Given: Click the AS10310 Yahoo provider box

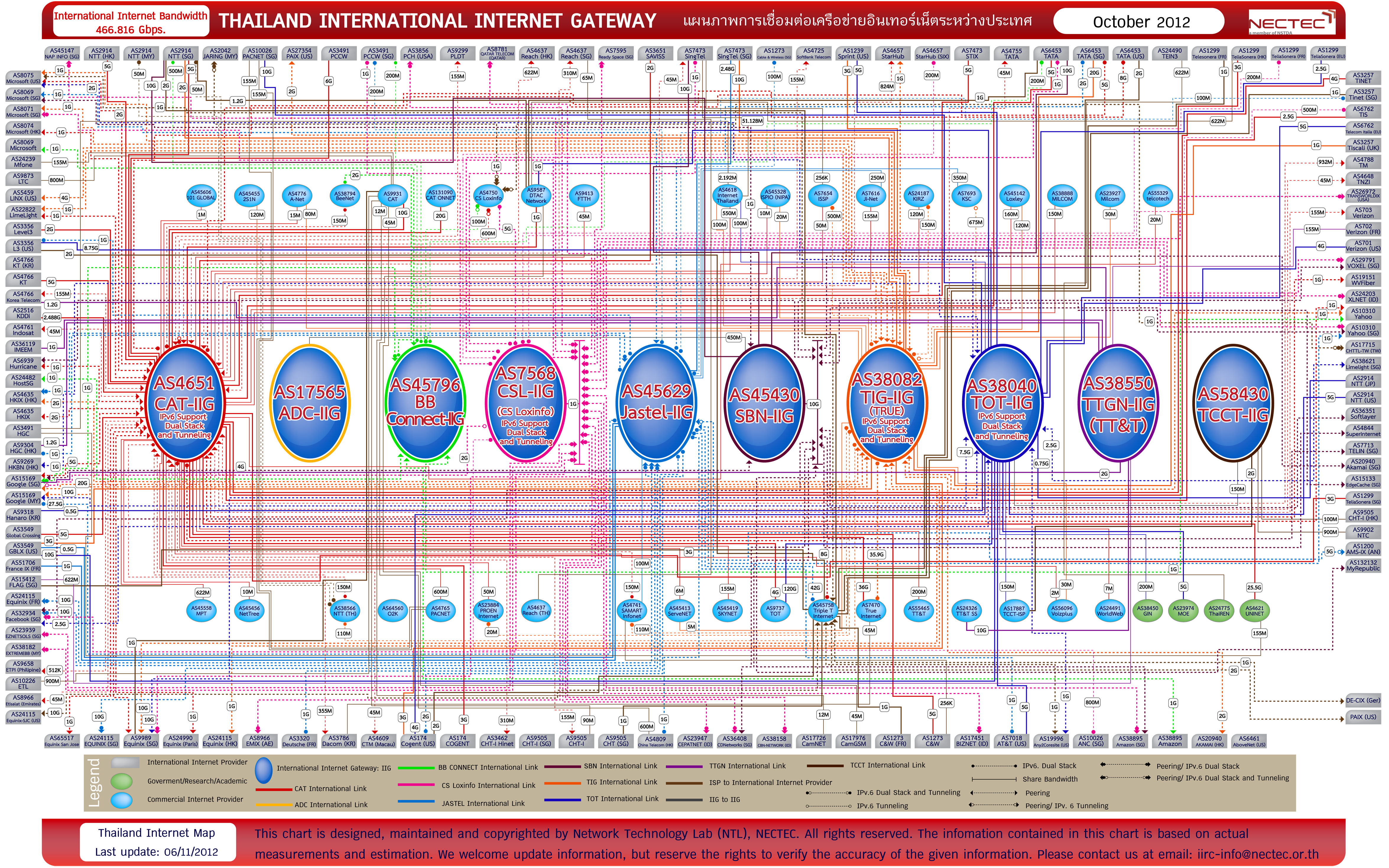Looking at the screenshot, I should point(1363,313).
